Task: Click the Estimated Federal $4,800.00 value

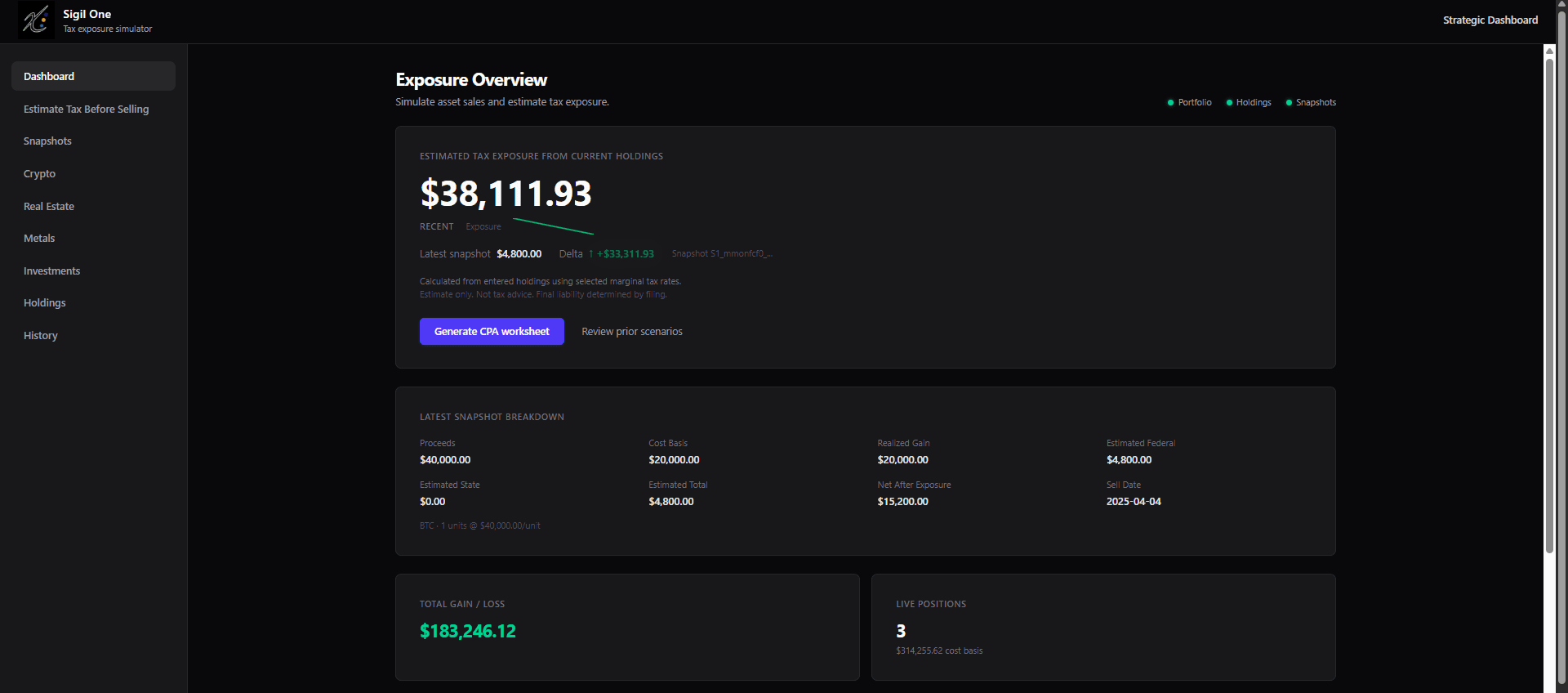Action: coord(1129,460)
